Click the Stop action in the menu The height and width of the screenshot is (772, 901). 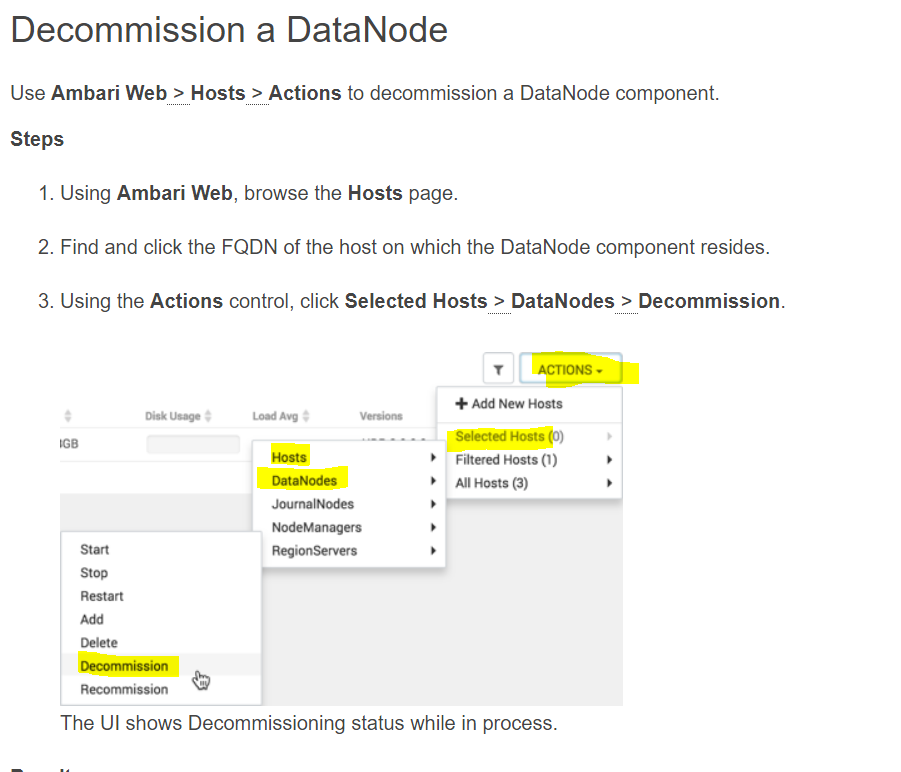click(93, 573)
